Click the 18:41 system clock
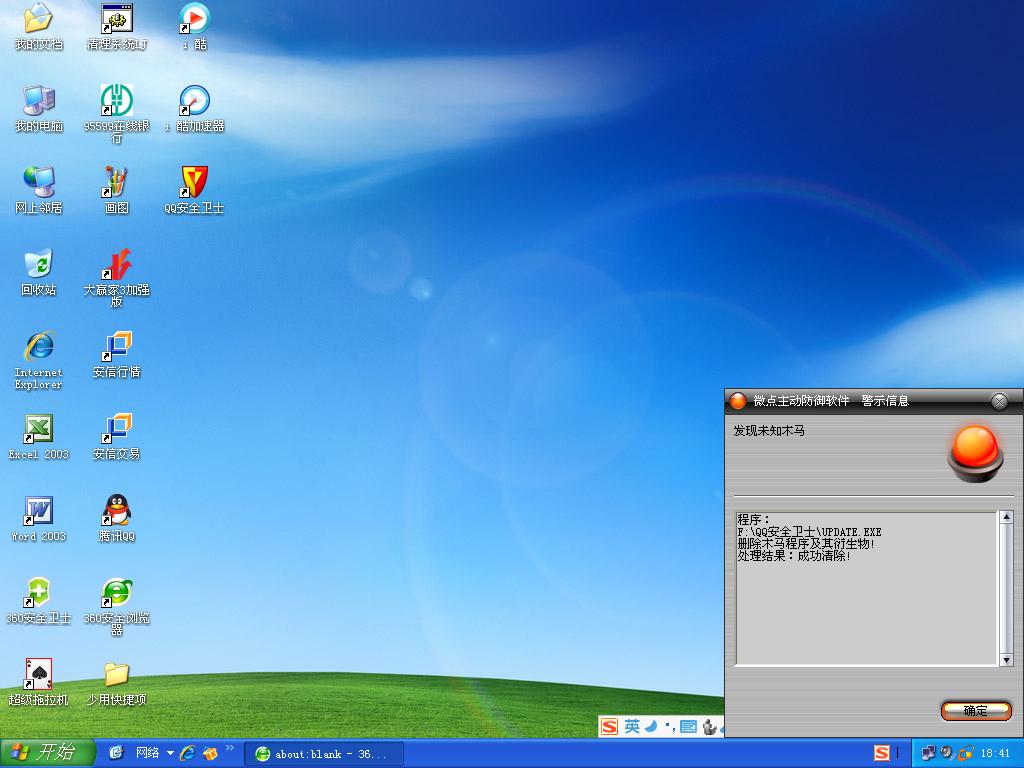The height and width of the screenshot is (768, 1024). click(x=995, y=754)
